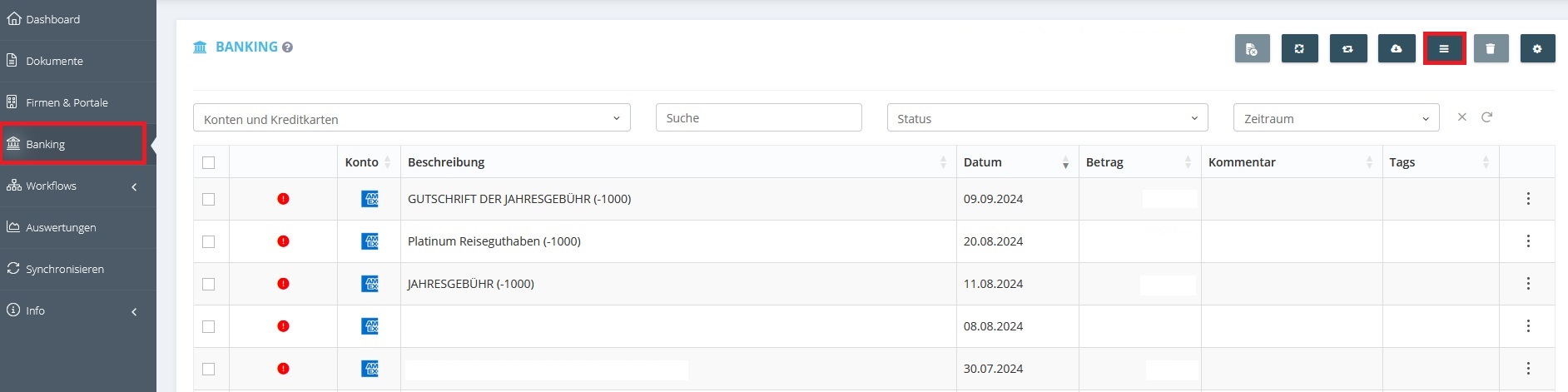Image resolution: width=1568 pixels, height=392 pixels.
Task: Open the list menu toolbar button
Action: point(1444,49)
